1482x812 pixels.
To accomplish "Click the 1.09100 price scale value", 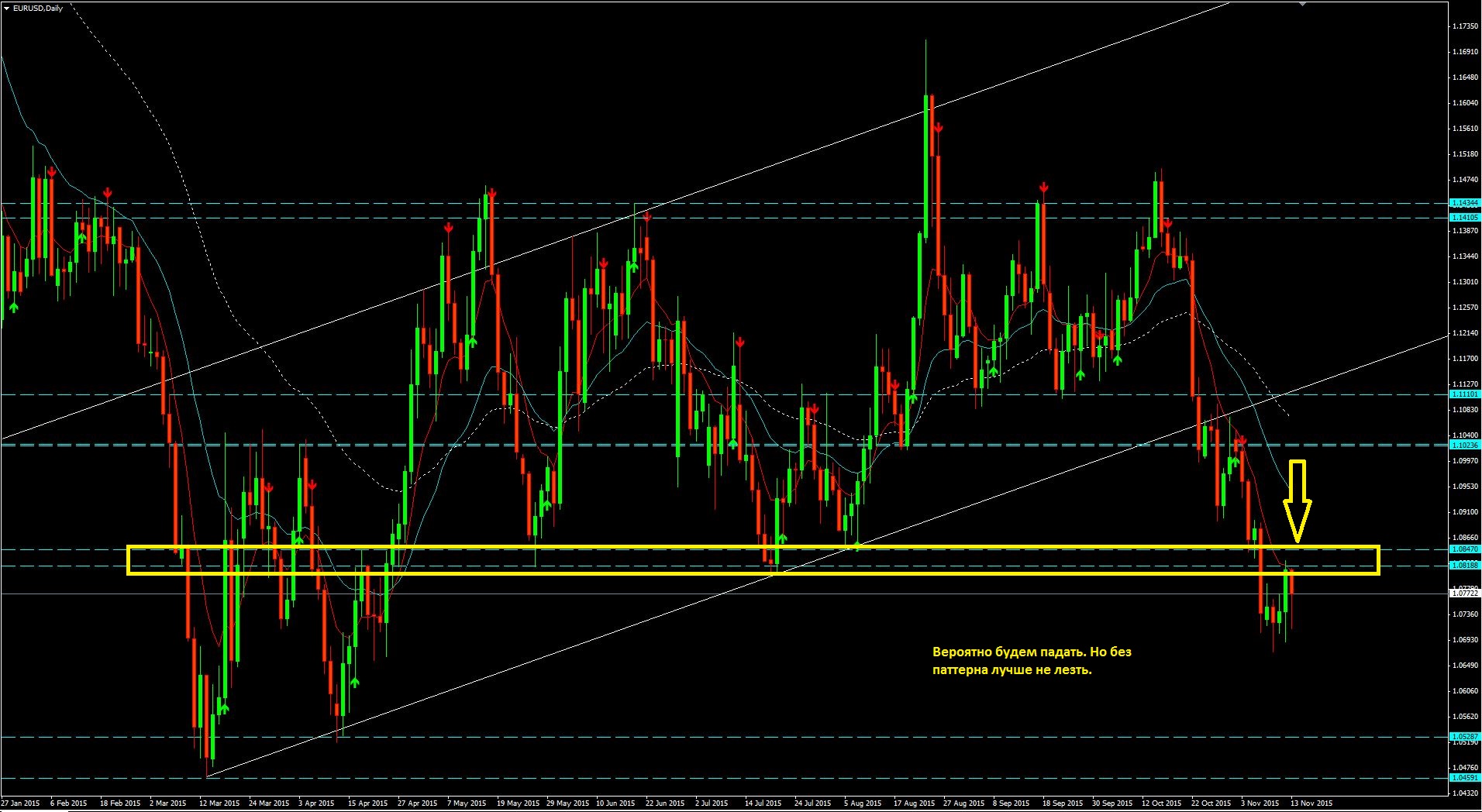I will click(1464, 512).
